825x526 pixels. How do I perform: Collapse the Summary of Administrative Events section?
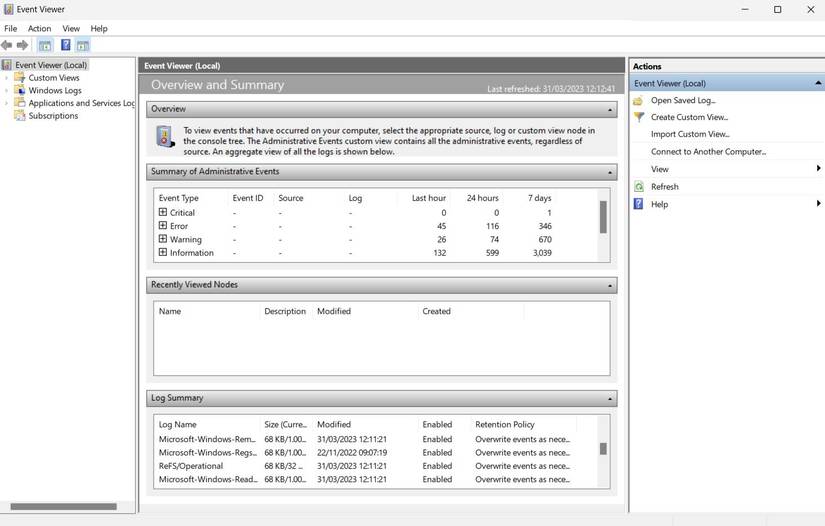point(610,172)
